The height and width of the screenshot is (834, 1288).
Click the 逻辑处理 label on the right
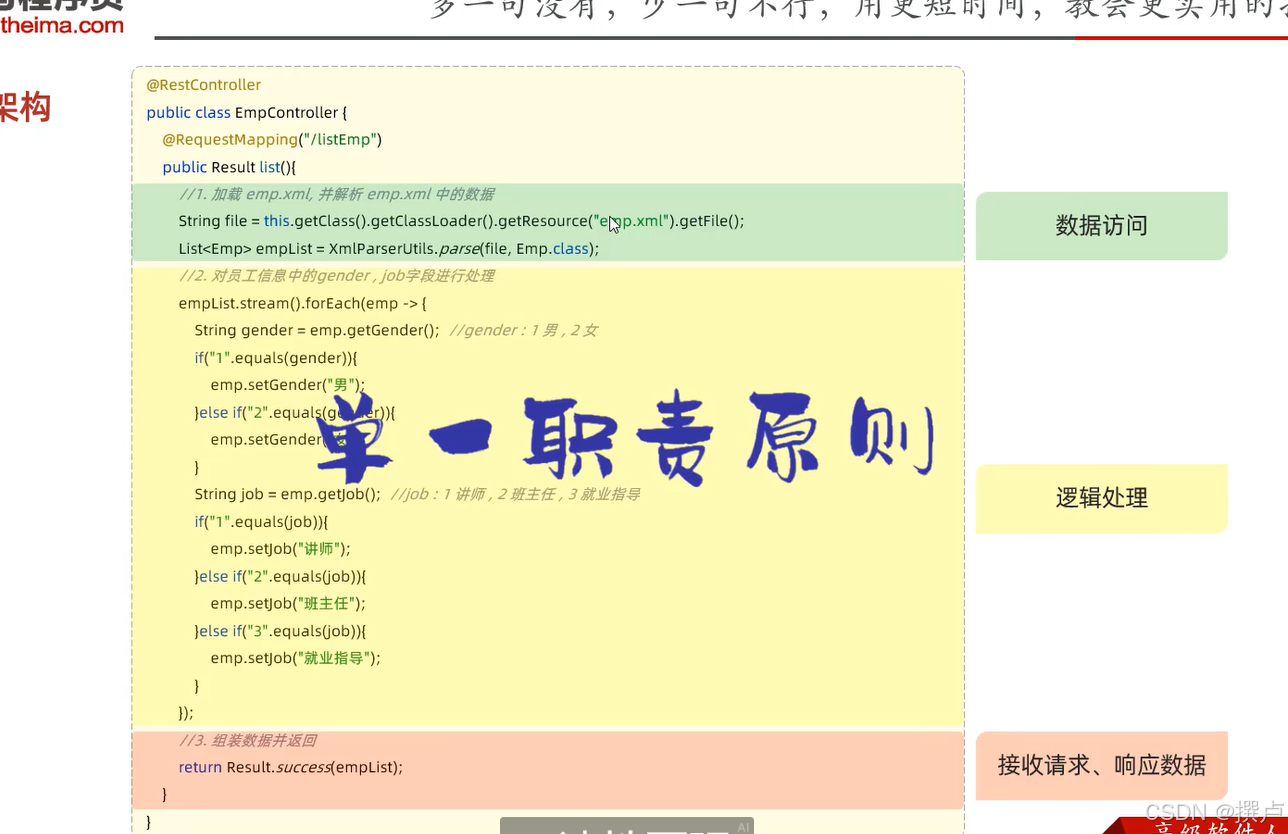[x=1101, y=498]
